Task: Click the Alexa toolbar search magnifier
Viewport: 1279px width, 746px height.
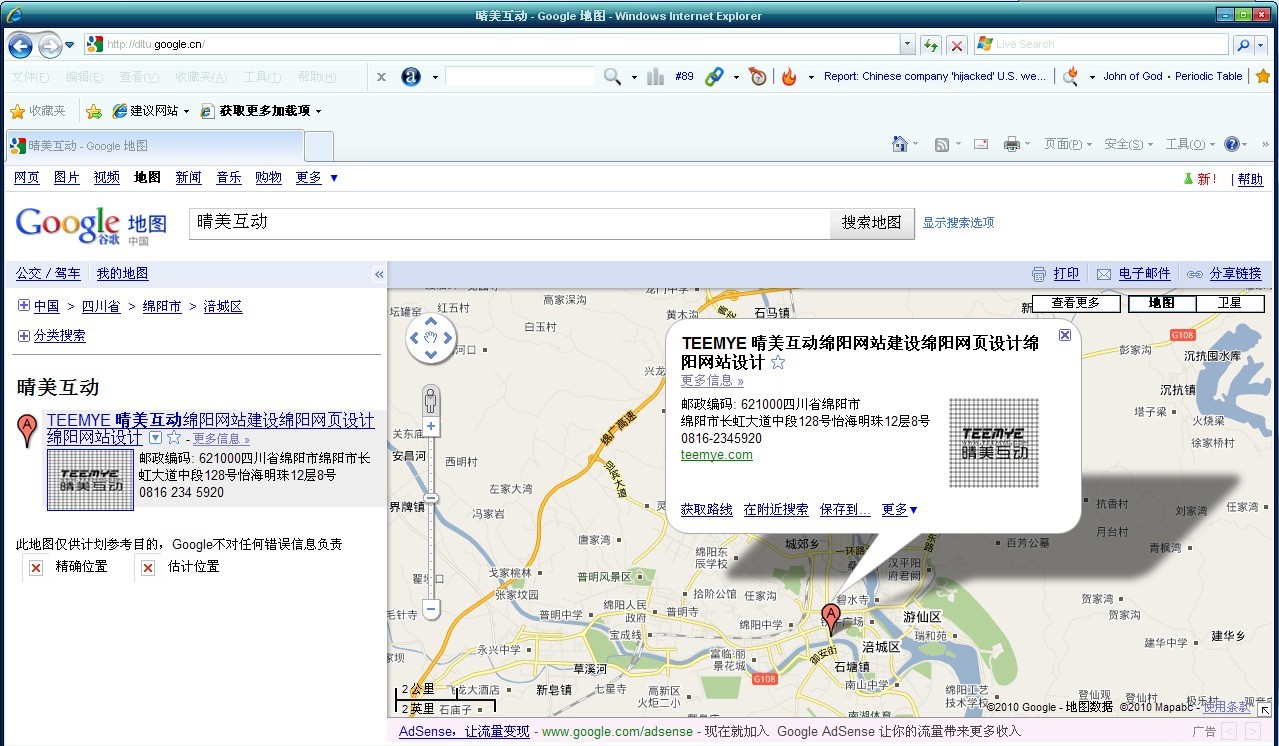Action: point(612,76)
